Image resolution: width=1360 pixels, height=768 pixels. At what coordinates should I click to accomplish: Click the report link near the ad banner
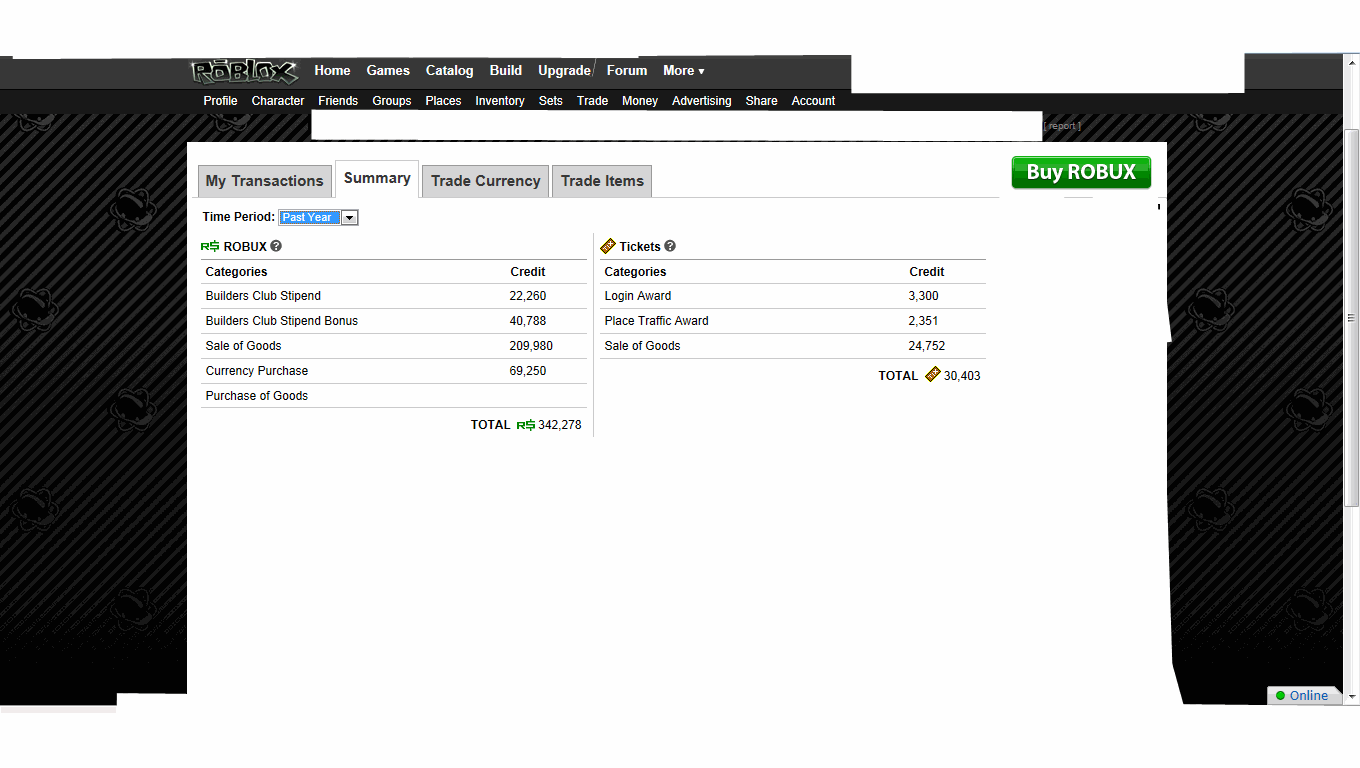click(1061, 126)
